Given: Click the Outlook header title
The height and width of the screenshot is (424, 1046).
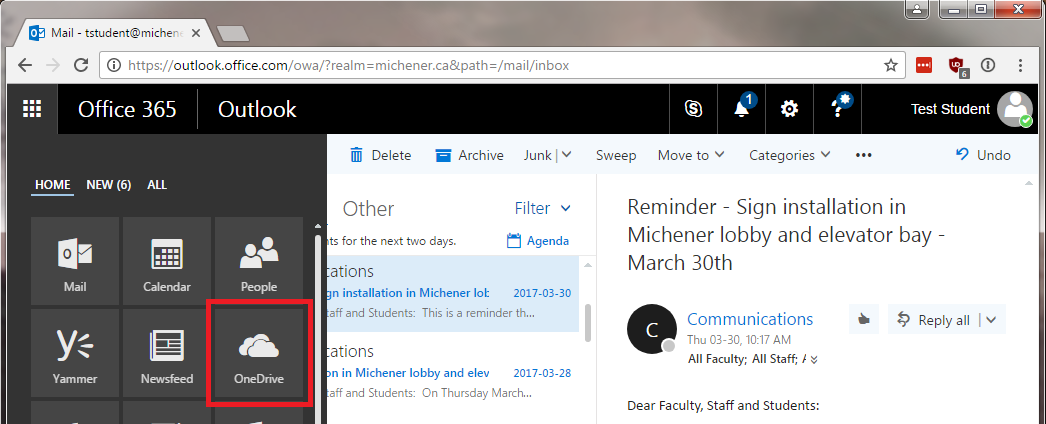Looking at the screenshot, I should (257, 109).
